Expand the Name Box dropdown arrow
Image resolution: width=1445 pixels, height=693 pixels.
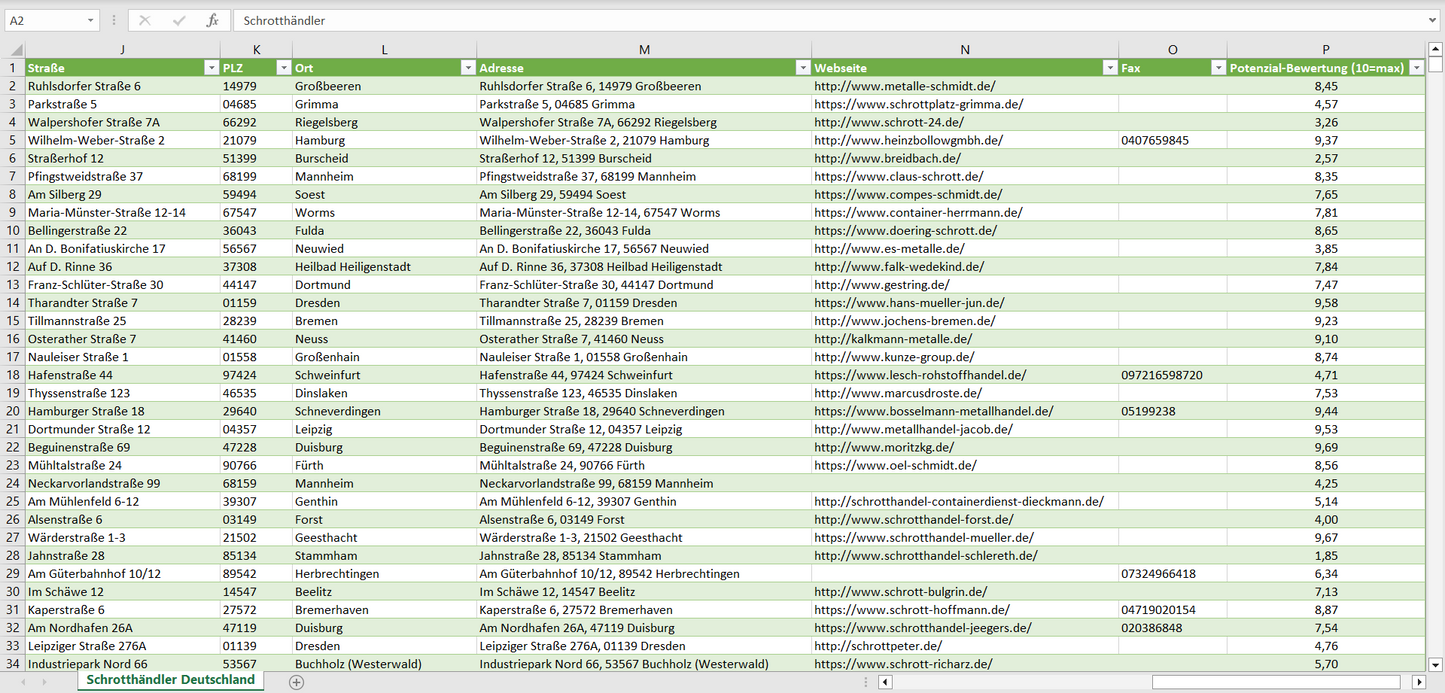click(90, 20)
